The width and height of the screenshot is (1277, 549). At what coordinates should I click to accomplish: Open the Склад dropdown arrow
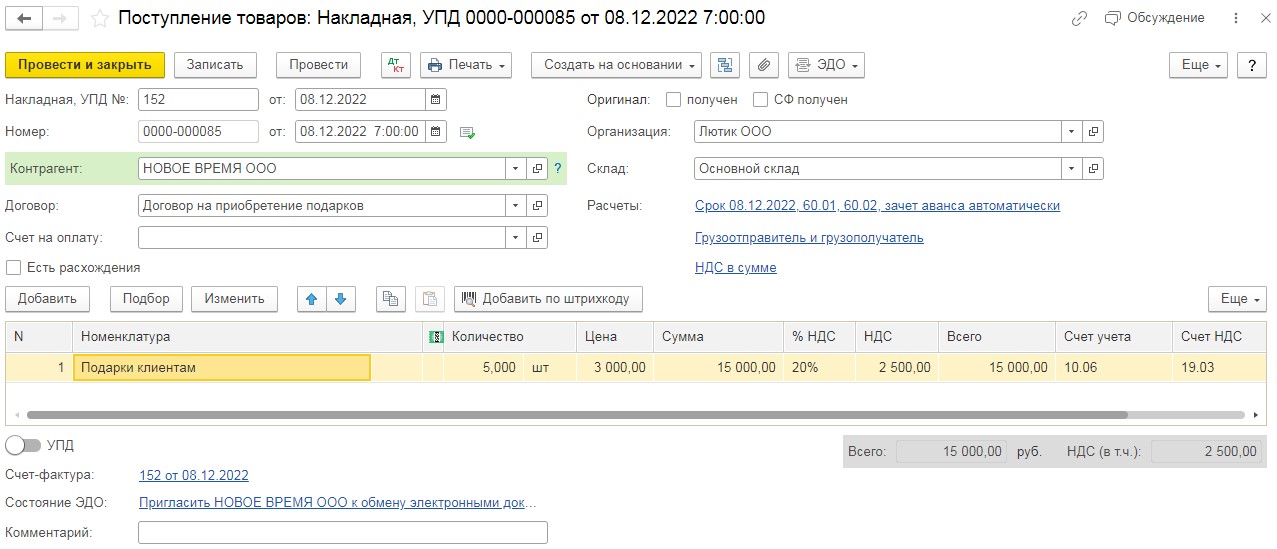tap(1071, 169)
